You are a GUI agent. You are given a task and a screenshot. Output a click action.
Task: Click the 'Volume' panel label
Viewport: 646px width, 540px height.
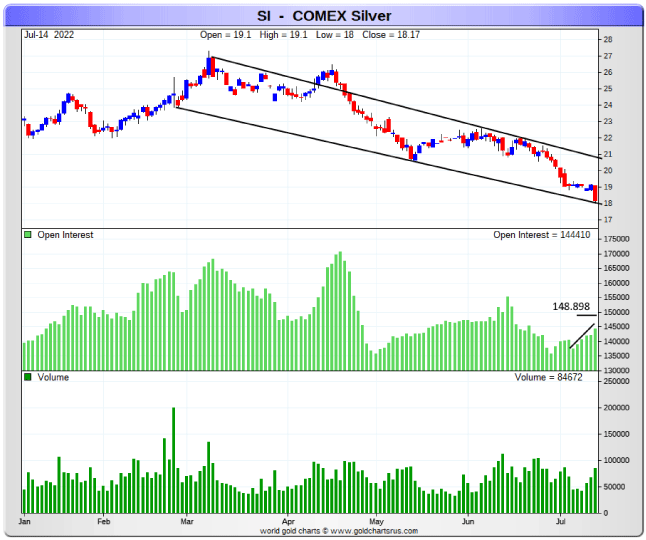click(x=53, y=377)
